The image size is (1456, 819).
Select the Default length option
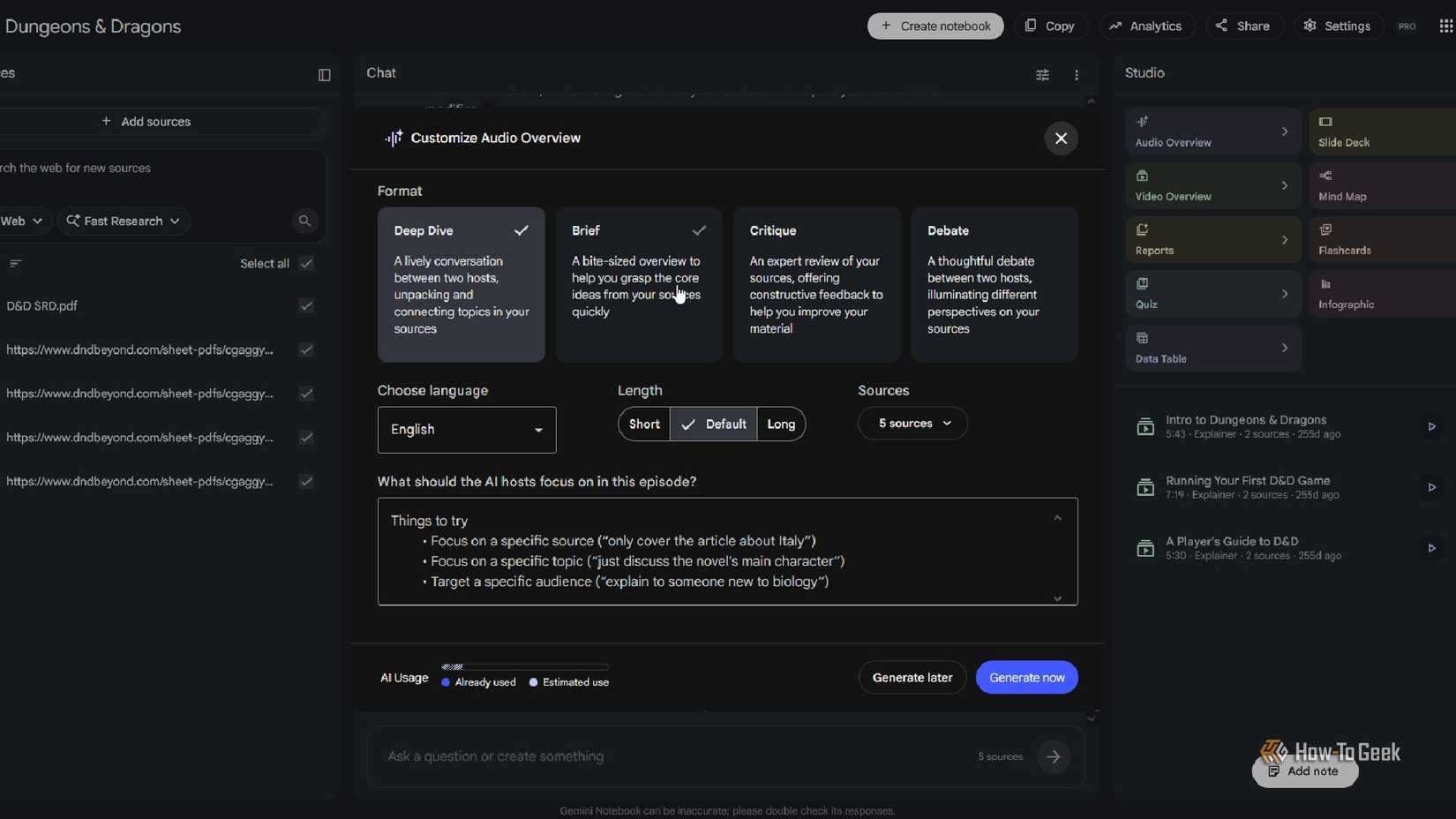tap(713, 424)
